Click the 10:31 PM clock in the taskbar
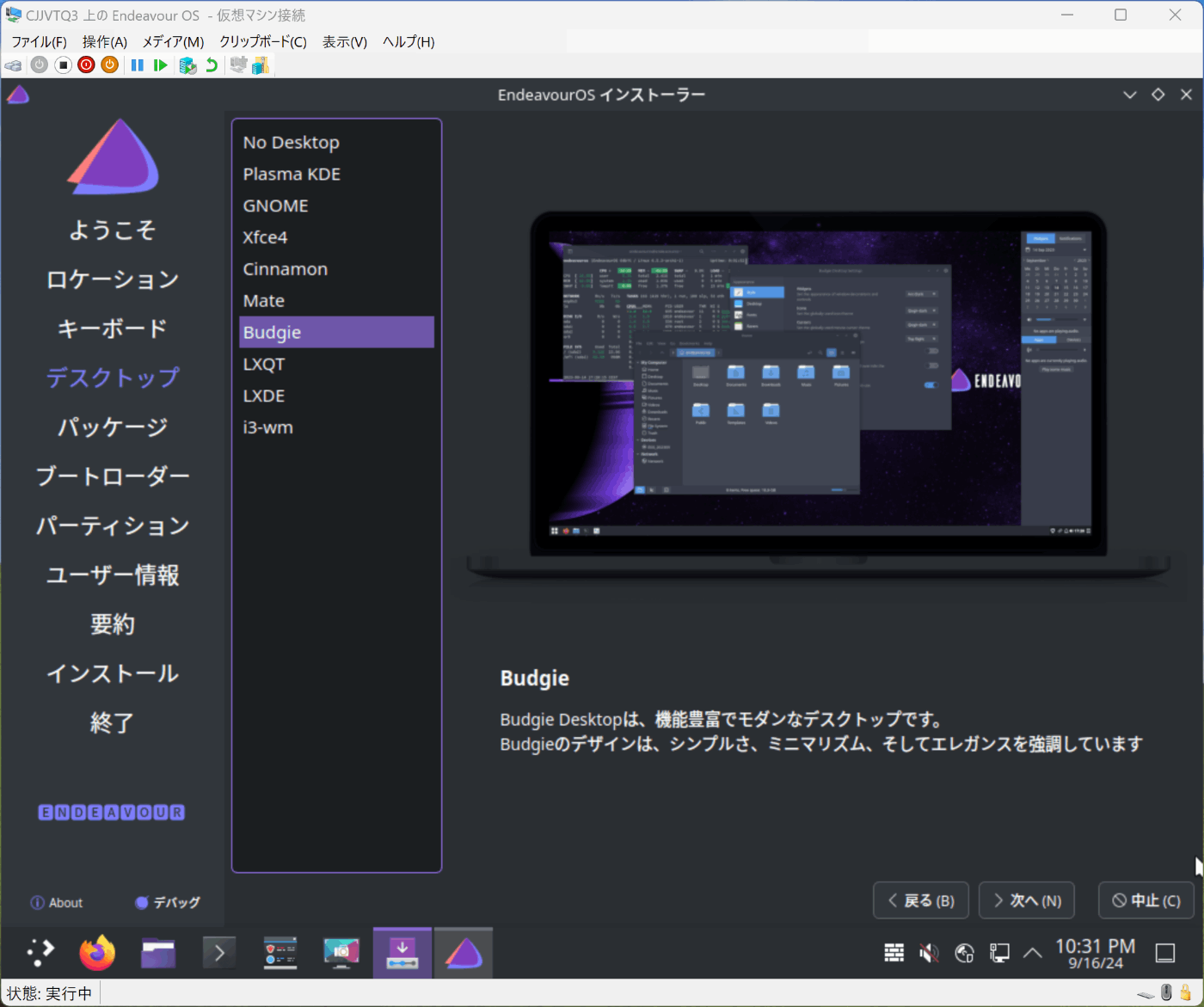 (x=1095, y=953)
